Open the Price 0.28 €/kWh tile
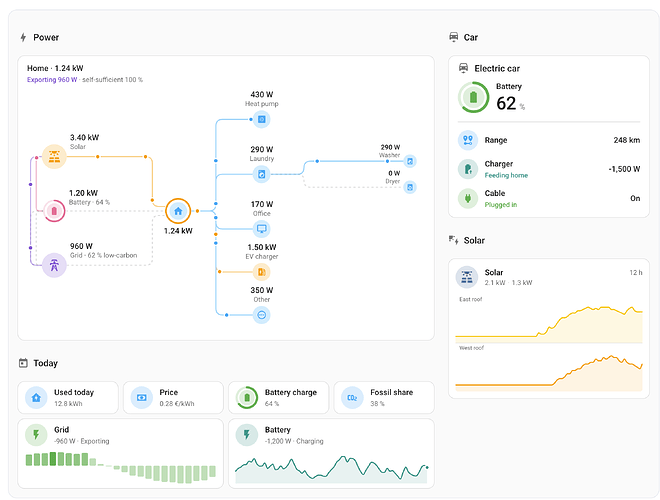The image size is (660, 500). tap(173, 397)
